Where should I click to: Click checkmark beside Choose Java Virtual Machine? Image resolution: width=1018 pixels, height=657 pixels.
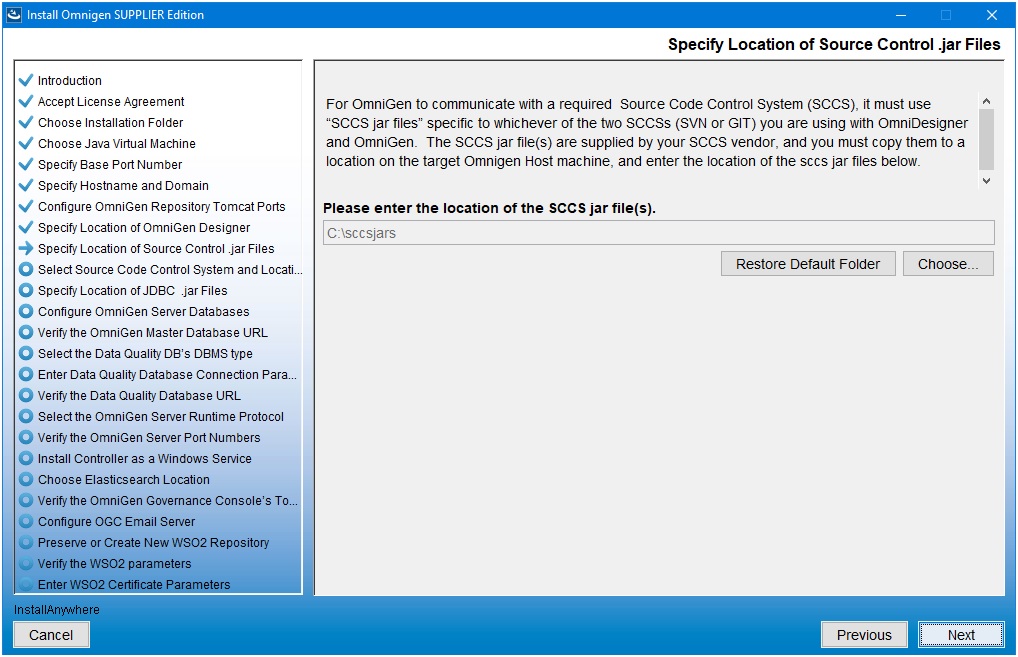point(26,143)
